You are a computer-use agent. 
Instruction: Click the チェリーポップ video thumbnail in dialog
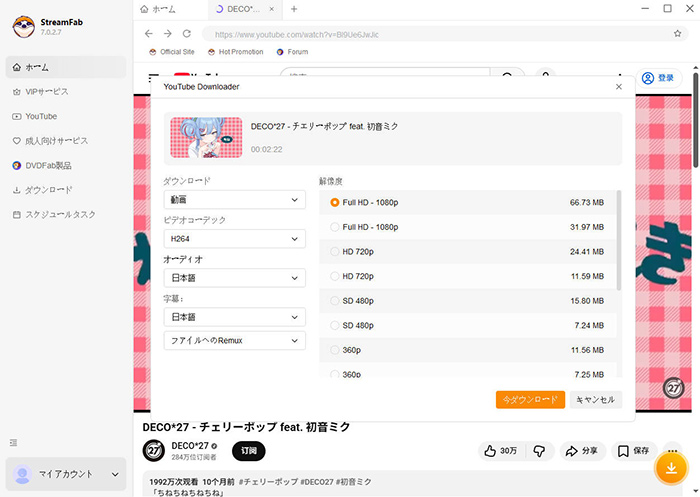tap(206, 138)
